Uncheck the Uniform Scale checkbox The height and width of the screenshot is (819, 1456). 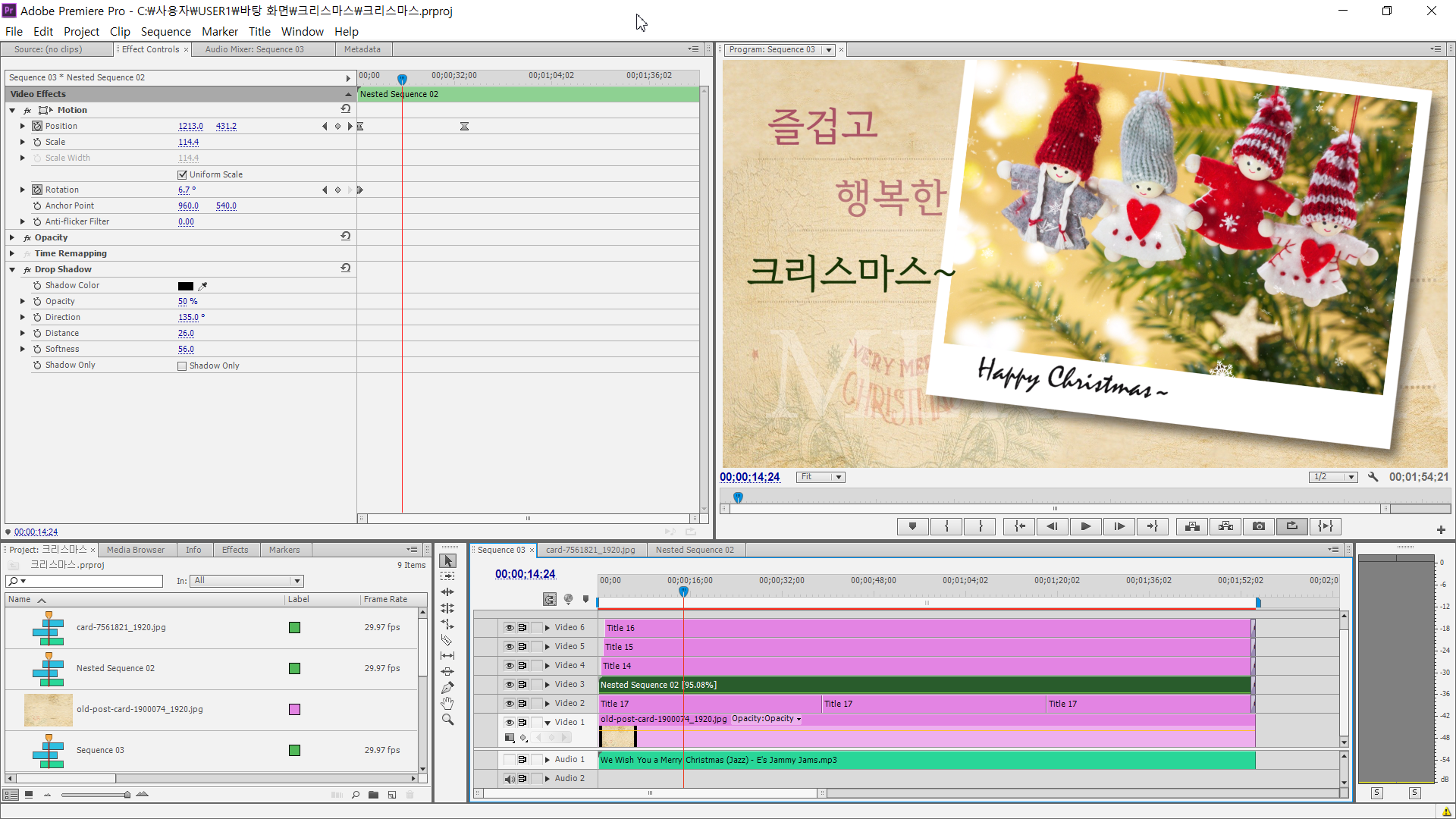tap(182, 174)
